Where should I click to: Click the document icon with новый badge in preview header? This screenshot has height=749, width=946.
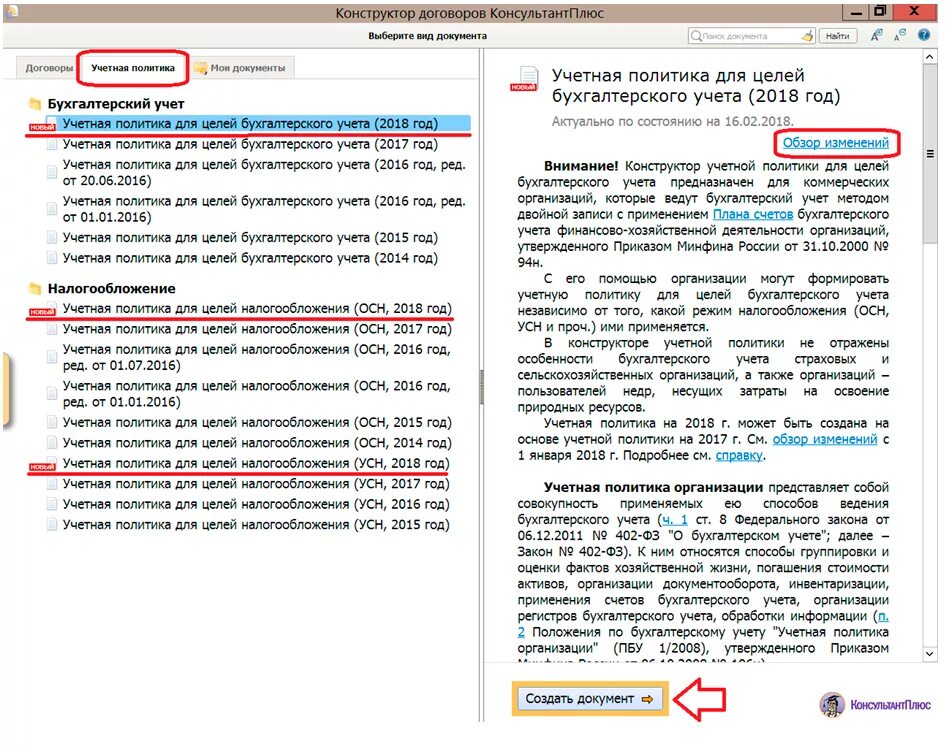point(525,80)
